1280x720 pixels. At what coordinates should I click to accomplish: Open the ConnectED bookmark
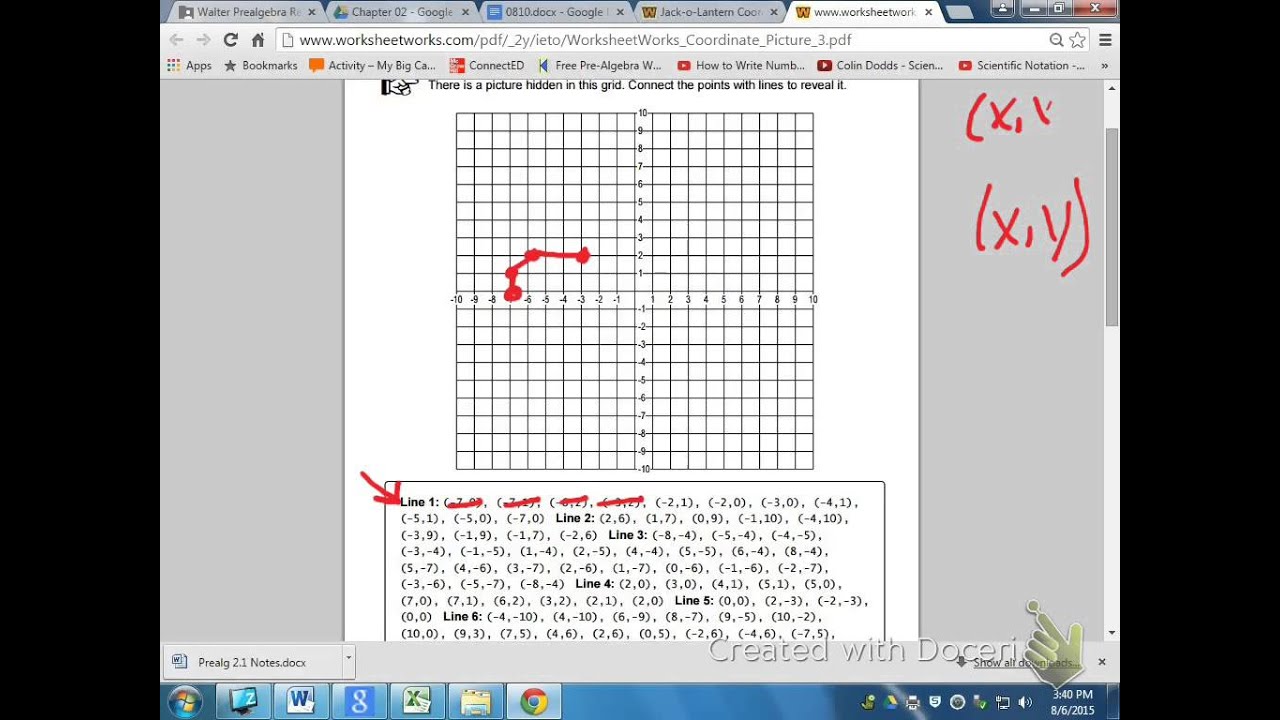click(x=486, y=65)
